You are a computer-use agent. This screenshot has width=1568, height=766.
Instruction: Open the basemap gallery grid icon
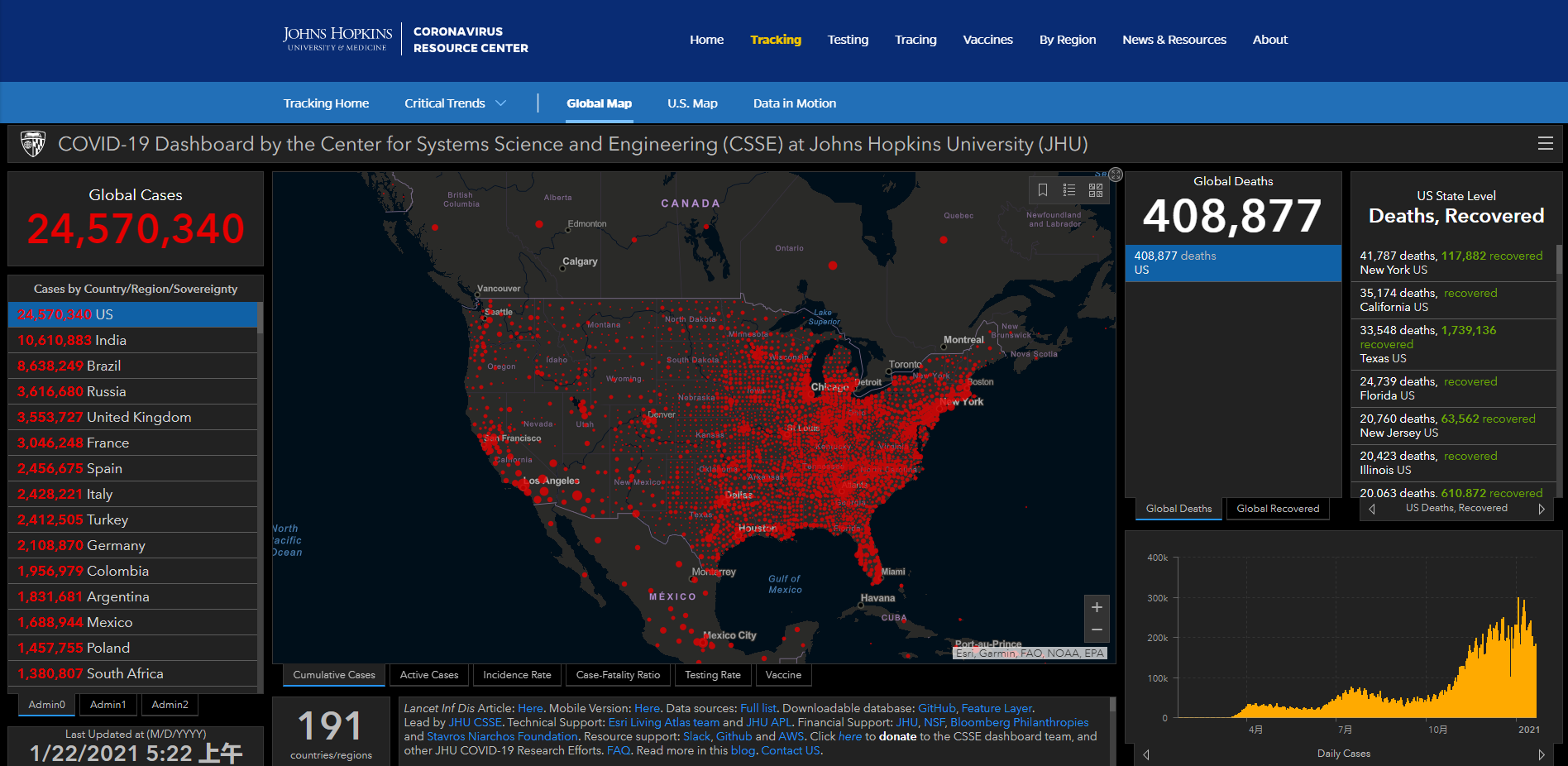[1096, 190]
